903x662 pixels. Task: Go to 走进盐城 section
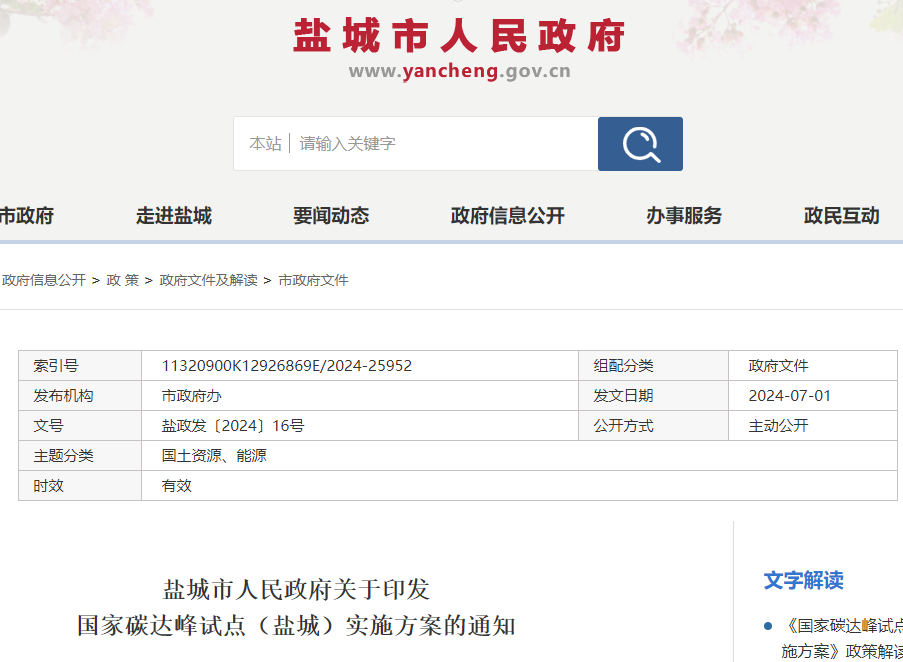click(174, 216)
